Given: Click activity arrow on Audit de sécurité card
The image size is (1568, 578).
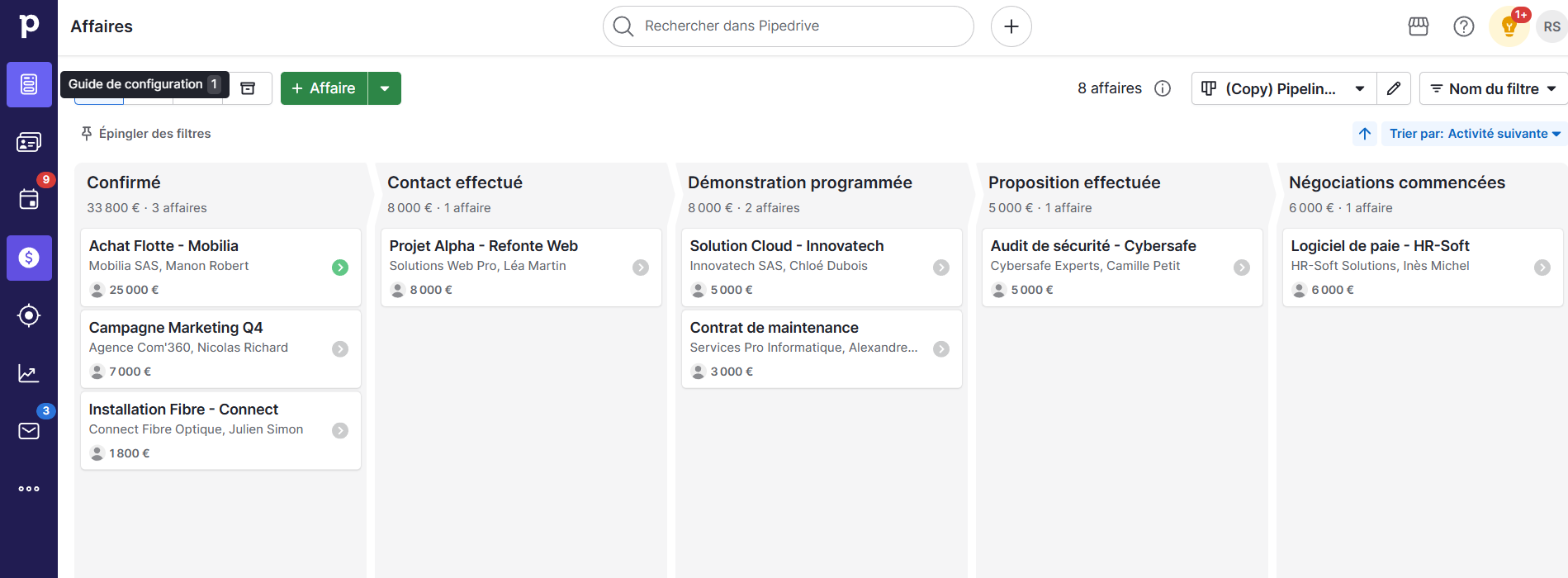Looking at the screenshot, I should 1242,268.
